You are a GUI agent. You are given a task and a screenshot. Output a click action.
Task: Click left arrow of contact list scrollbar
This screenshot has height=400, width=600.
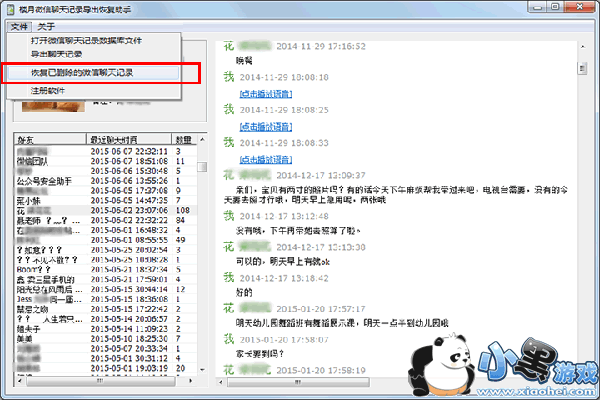pyautogui.click(x=20, y=381)
